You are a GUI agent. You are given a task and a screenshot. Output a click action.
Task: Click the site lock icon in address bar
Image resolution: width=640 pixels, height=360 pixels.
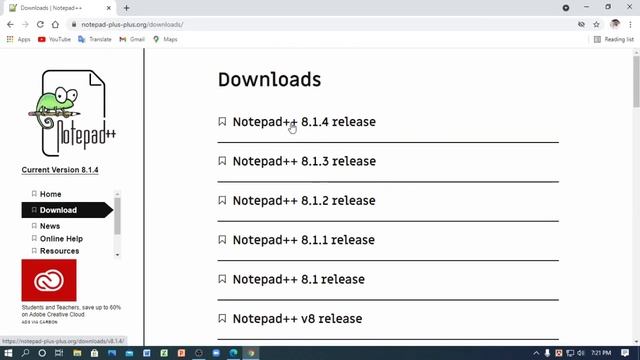coord(74,24)
